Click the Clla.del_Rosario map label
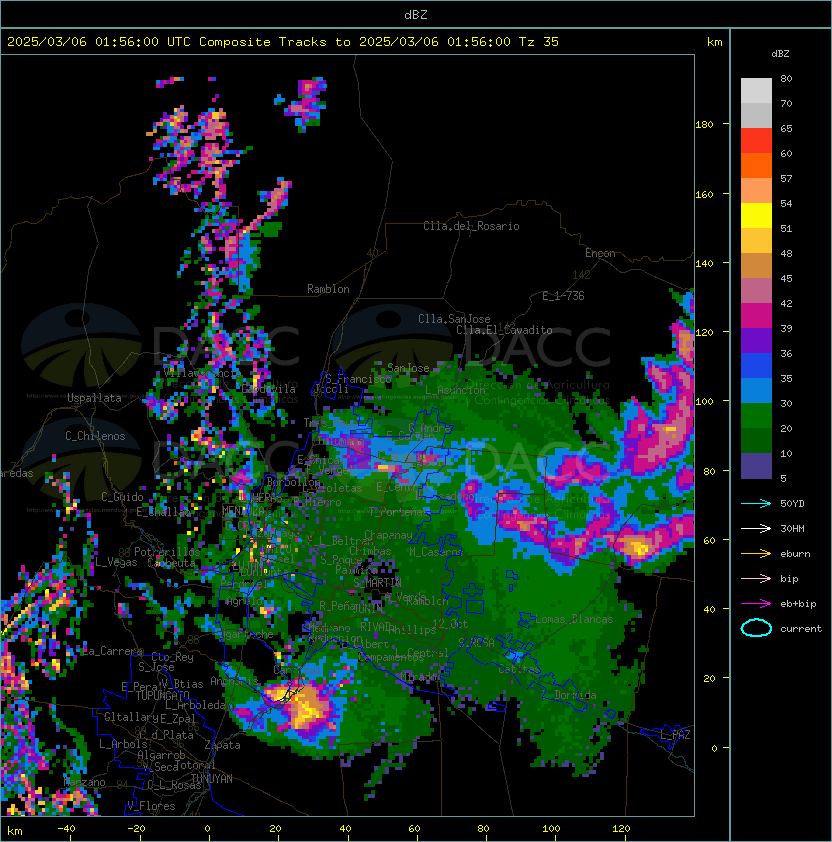This screenshot has height=842, width=832. [x=471, y=226]
